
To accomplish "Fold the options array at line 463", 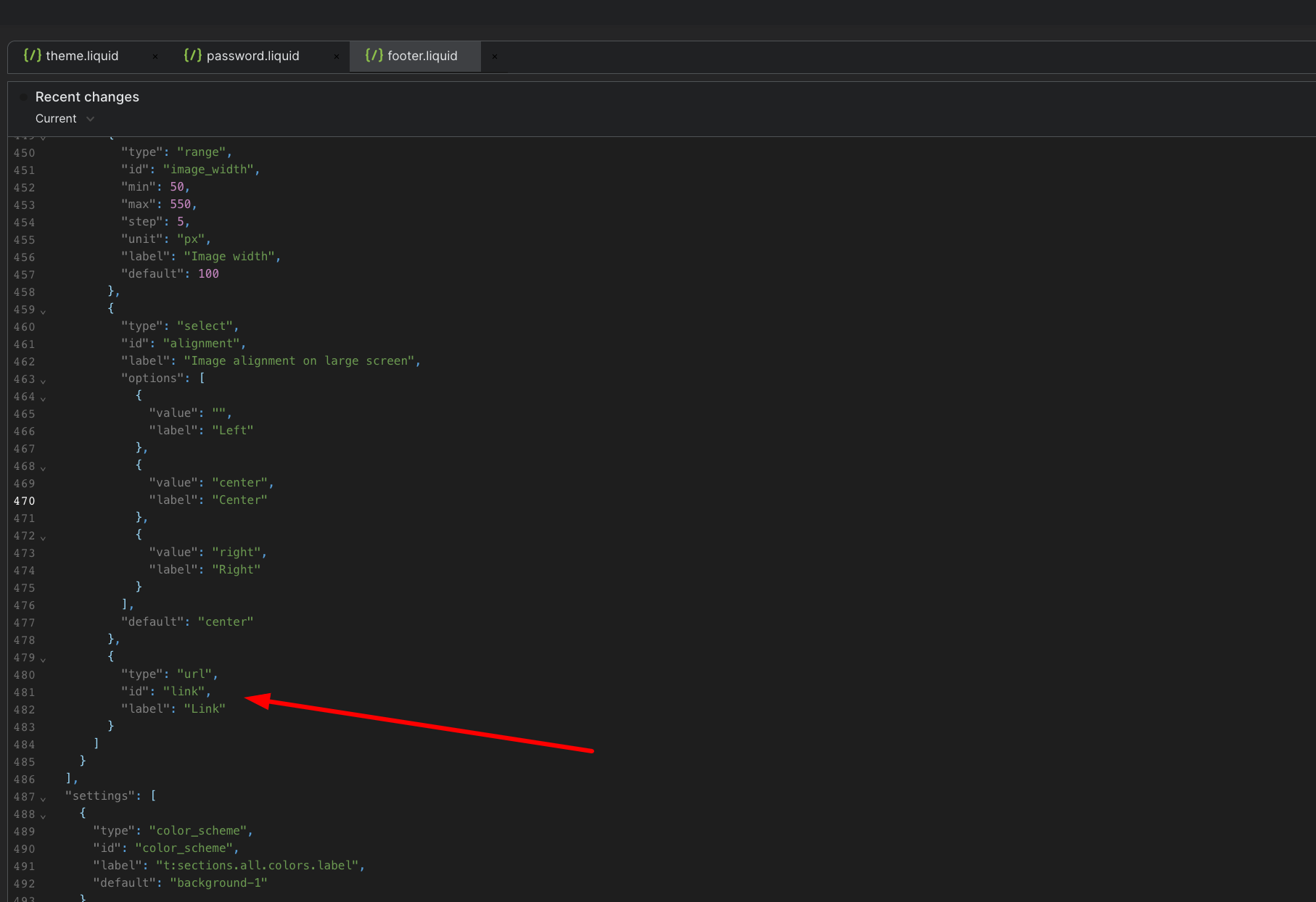I will (44, 381).
